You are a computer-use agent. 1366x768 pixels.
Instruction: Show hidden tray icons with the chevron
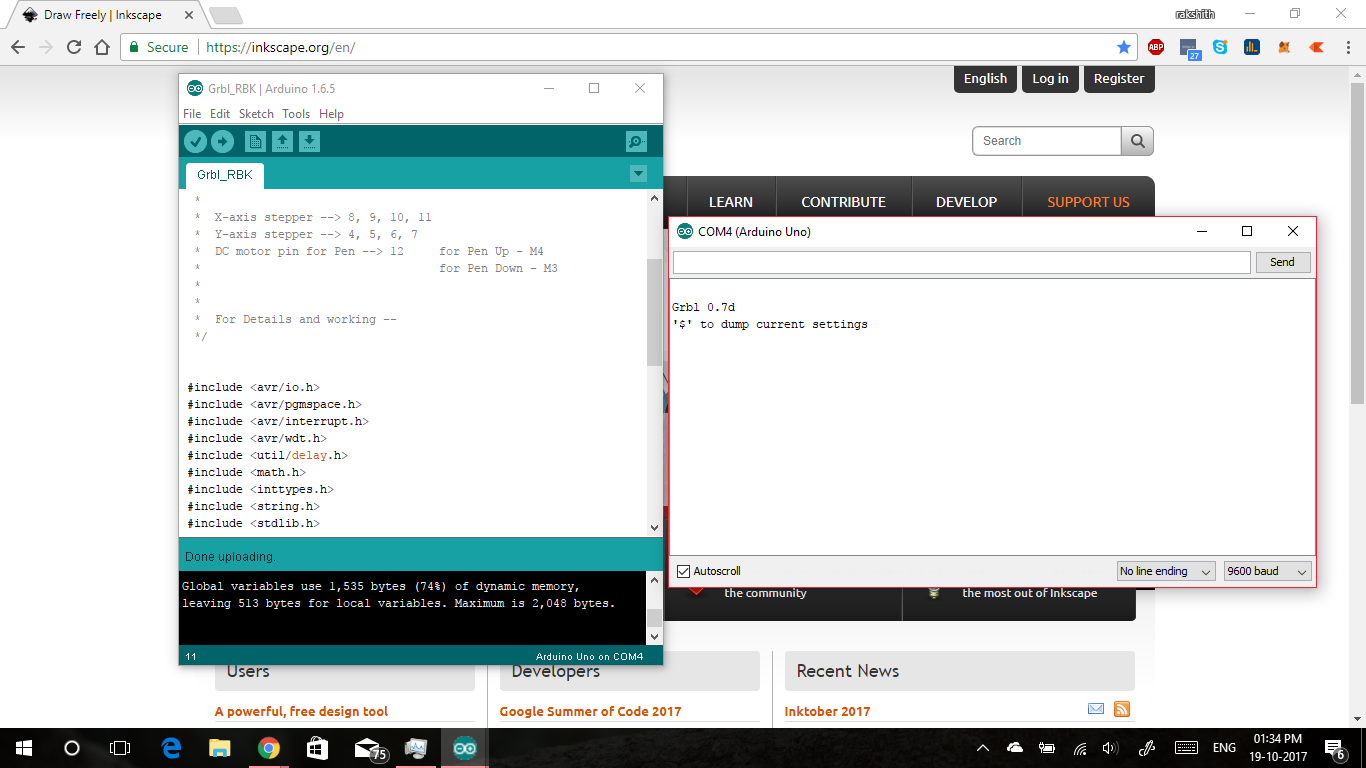click(983, 748)
